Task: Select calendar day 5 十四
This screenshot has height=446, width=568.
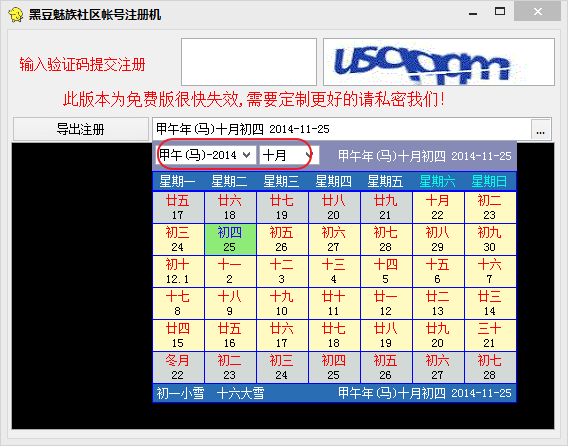Action: point(386,271)
